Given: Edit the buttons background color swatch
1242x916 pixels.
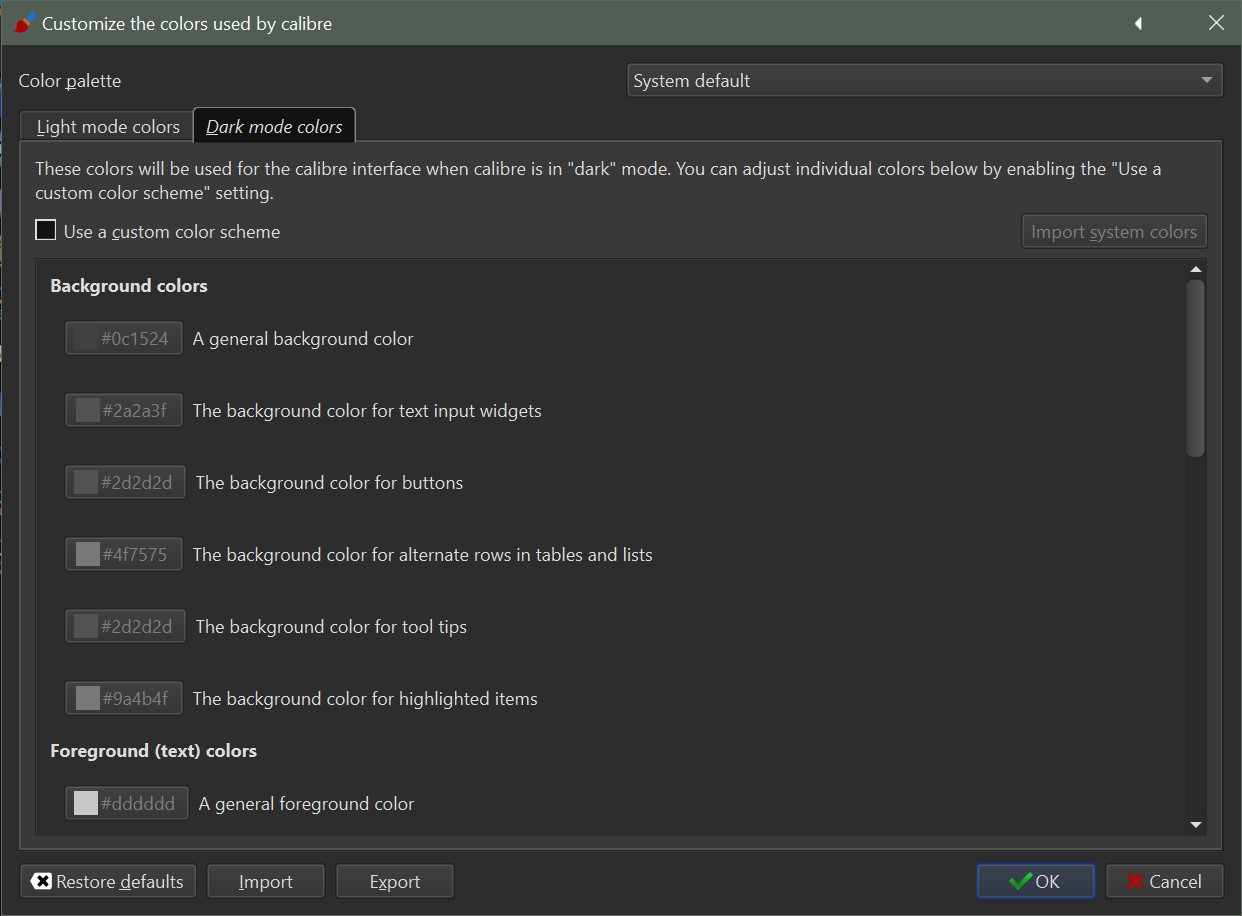Looking at the screenshot, I should click(x=125, y=482).
